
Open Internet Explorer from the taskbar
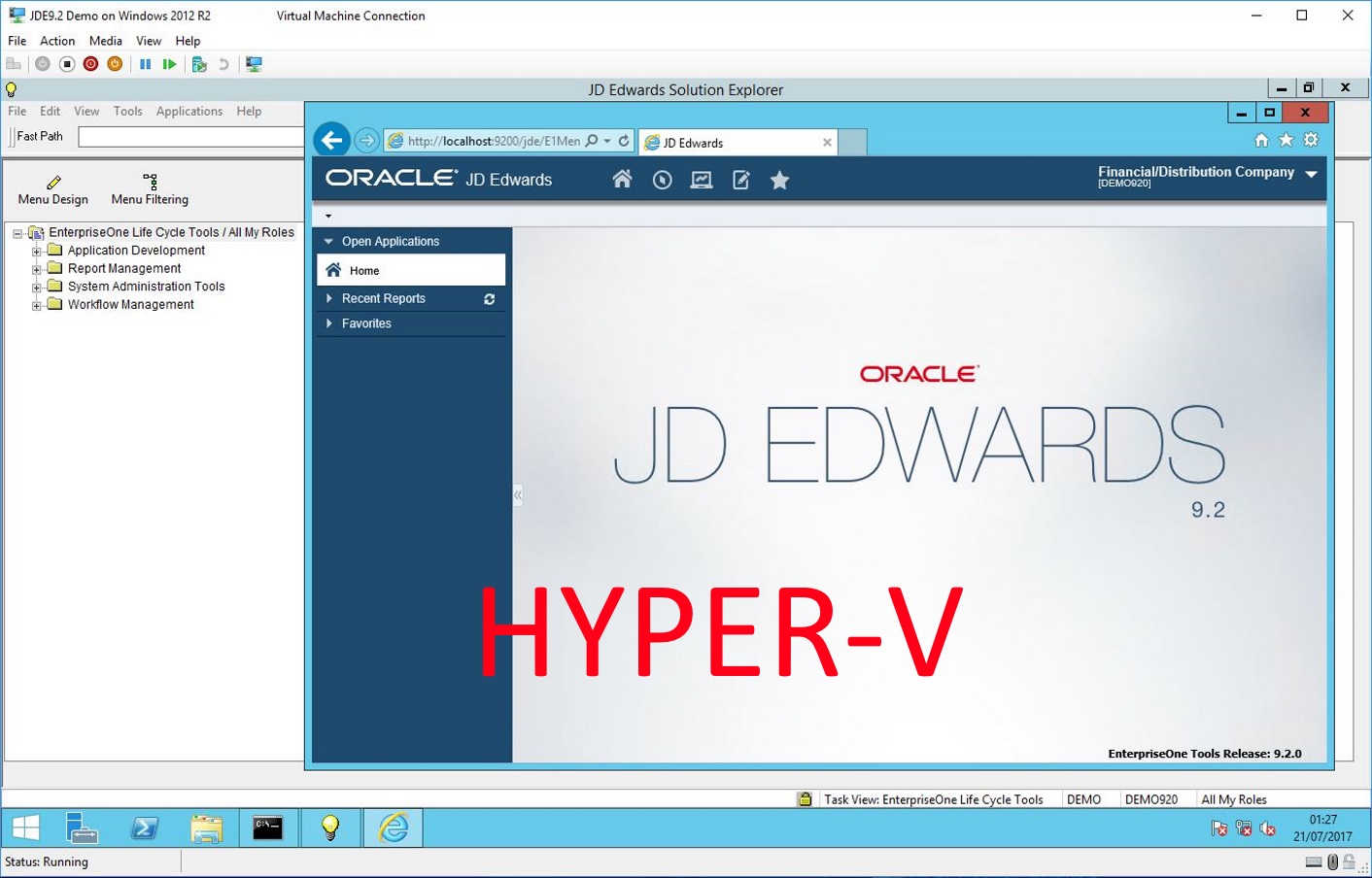pos(394,827)
